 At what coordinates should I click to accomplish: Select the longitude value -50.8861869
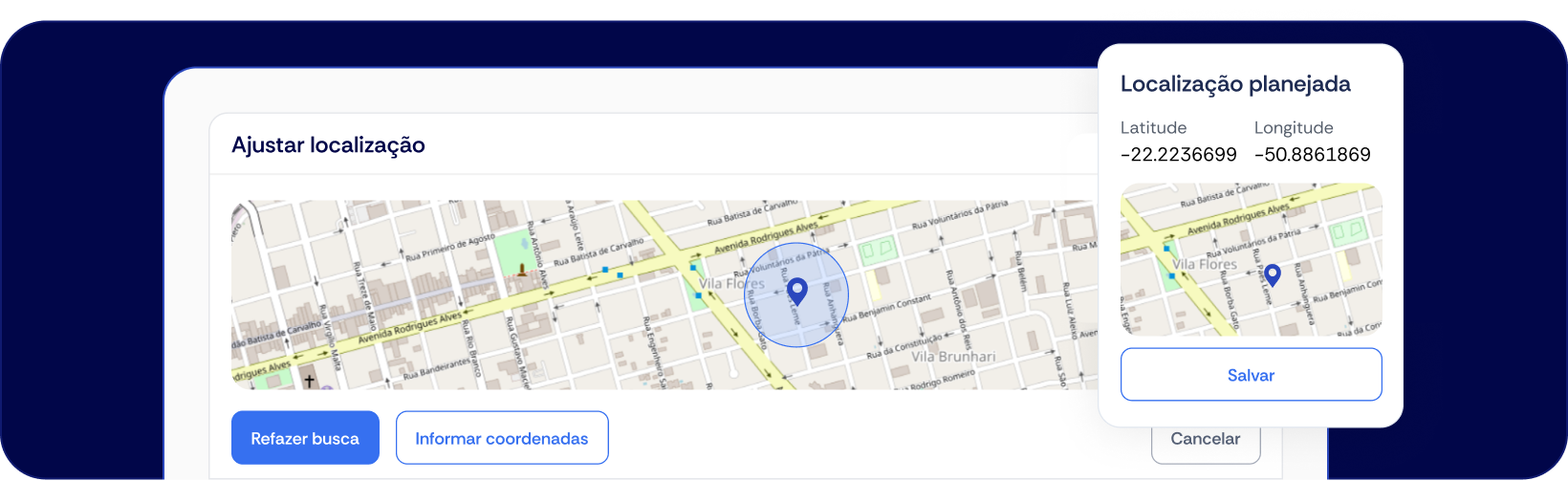(x=1312, y=154)
